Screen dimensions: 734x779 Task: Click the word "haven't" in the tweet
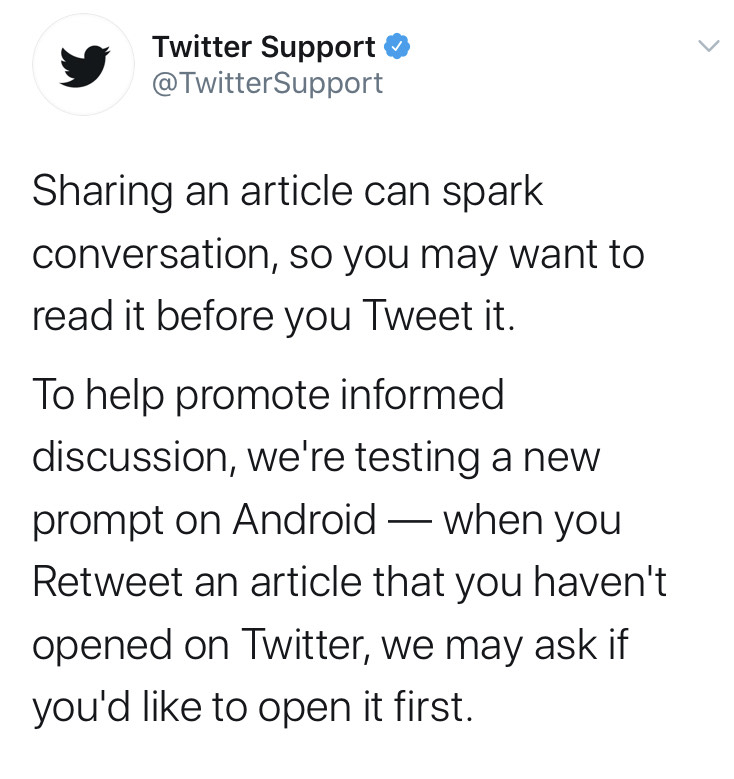(600, 581)
